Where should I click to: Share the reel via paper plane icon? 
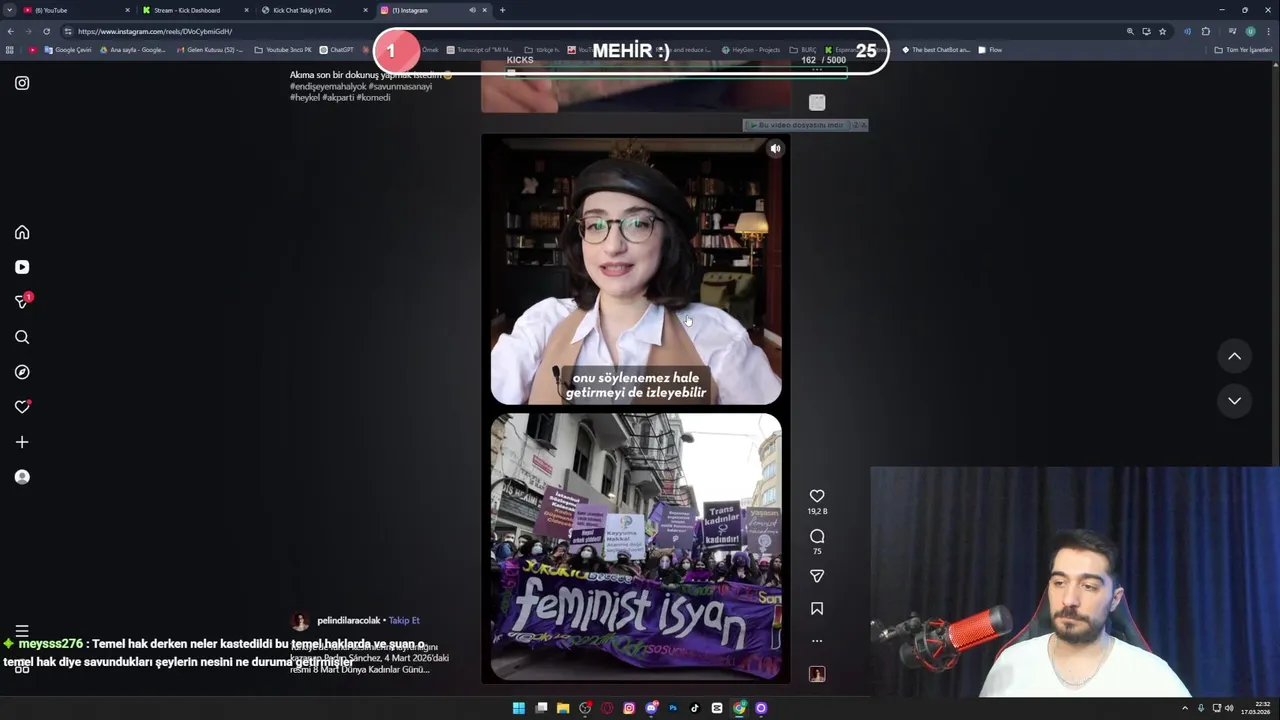coord(817,576)
